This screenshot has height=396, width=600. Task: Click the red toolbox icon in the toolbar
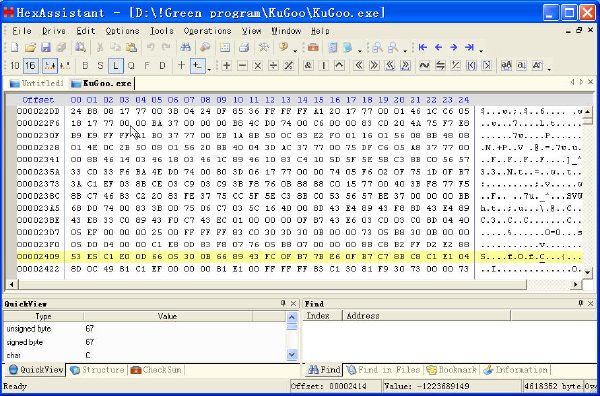[313, 47]
